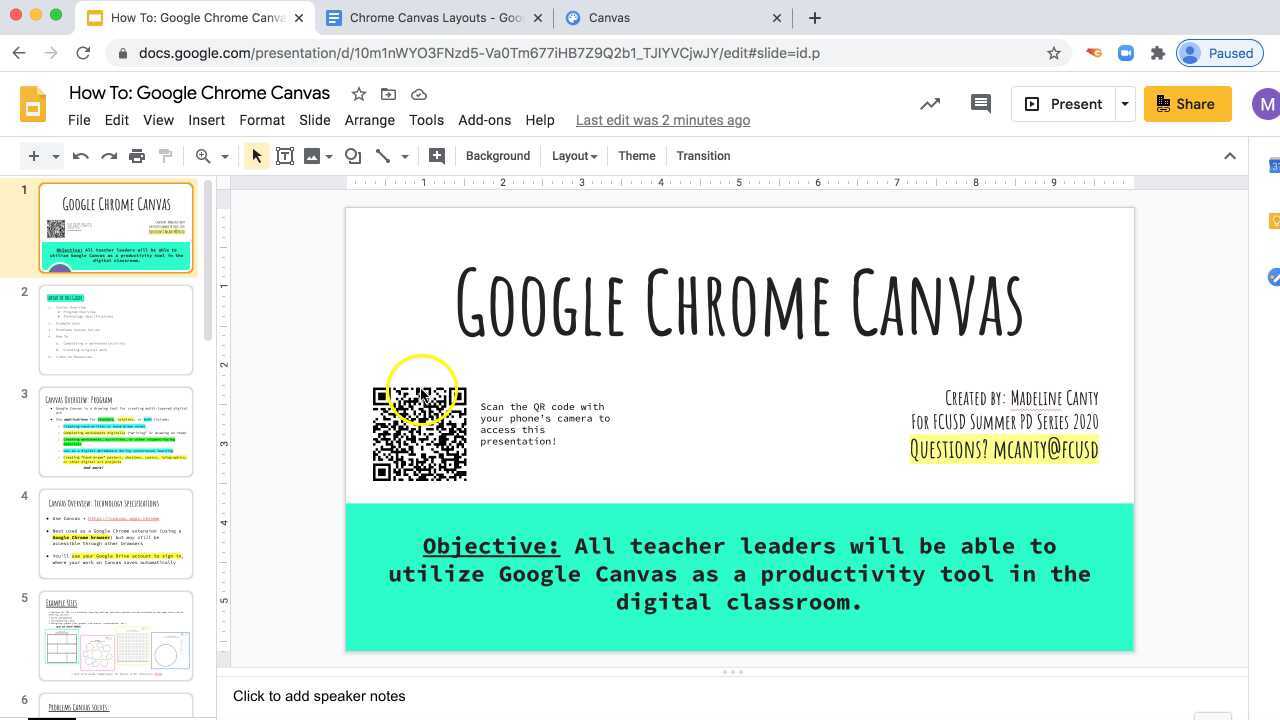This screenshot has width=1280, height=720.
Task: Select the Line tool
Action: pos(383,155)
